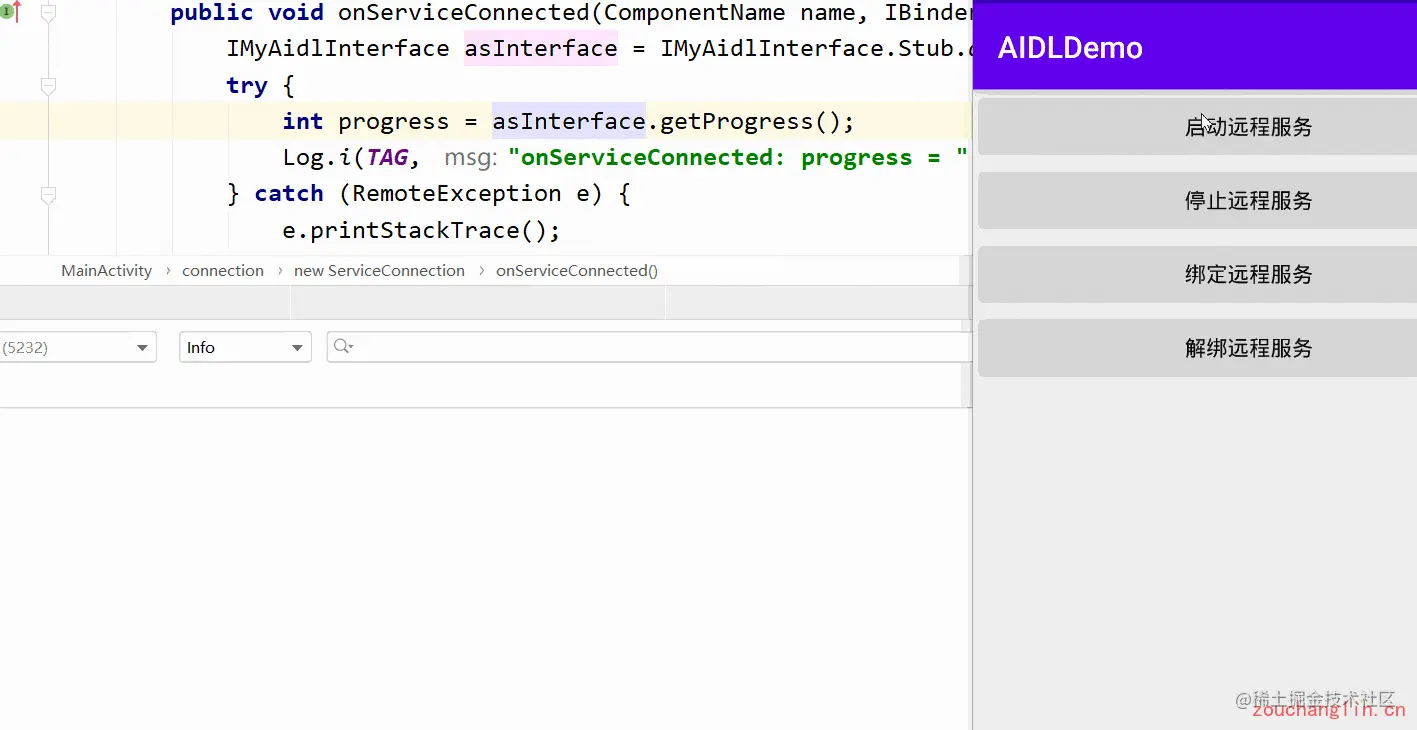Screen dimensions: 1417x730
Task: Collapse the catch block fold marker
Action: (x=48, y=195)
